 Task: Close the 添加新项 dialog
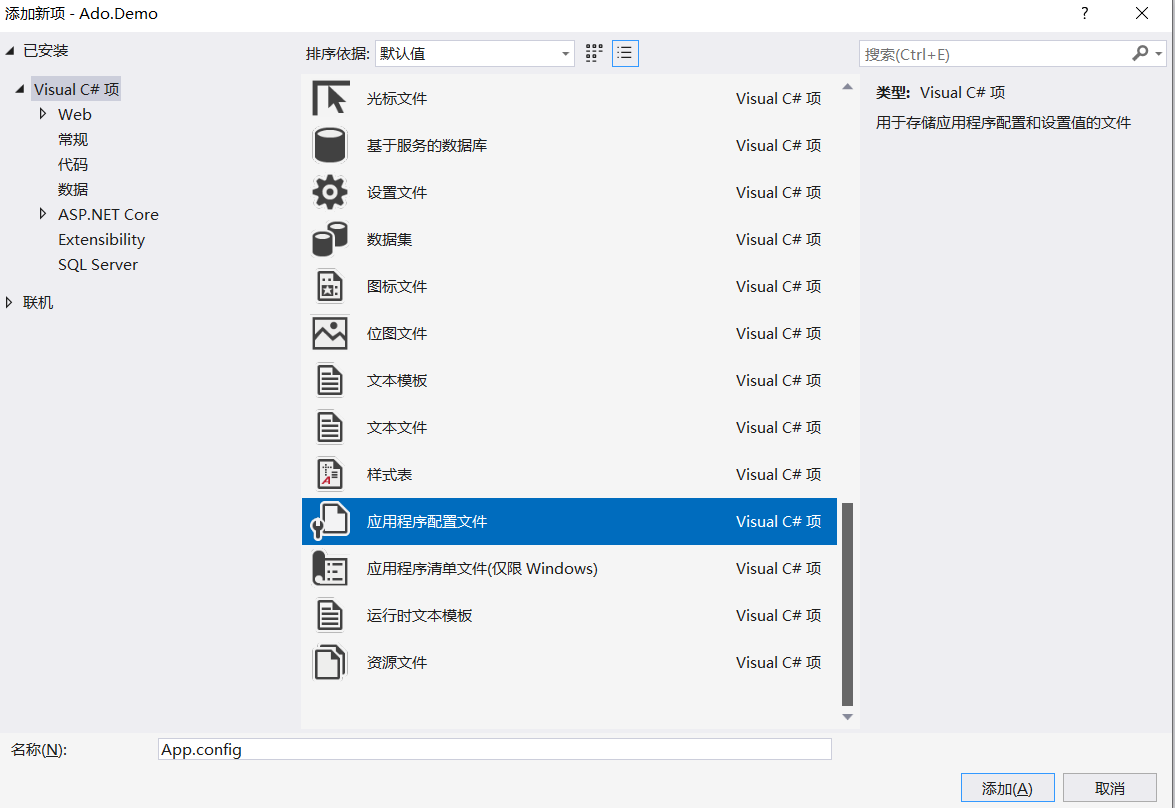coord(1142,13)
